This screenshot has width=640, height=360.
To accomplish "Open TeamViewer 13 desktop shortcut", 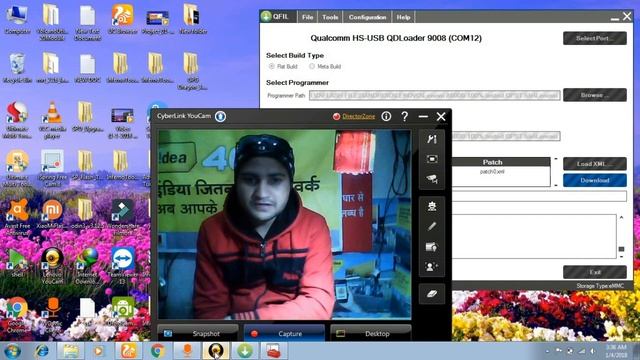I will [122, 265].
